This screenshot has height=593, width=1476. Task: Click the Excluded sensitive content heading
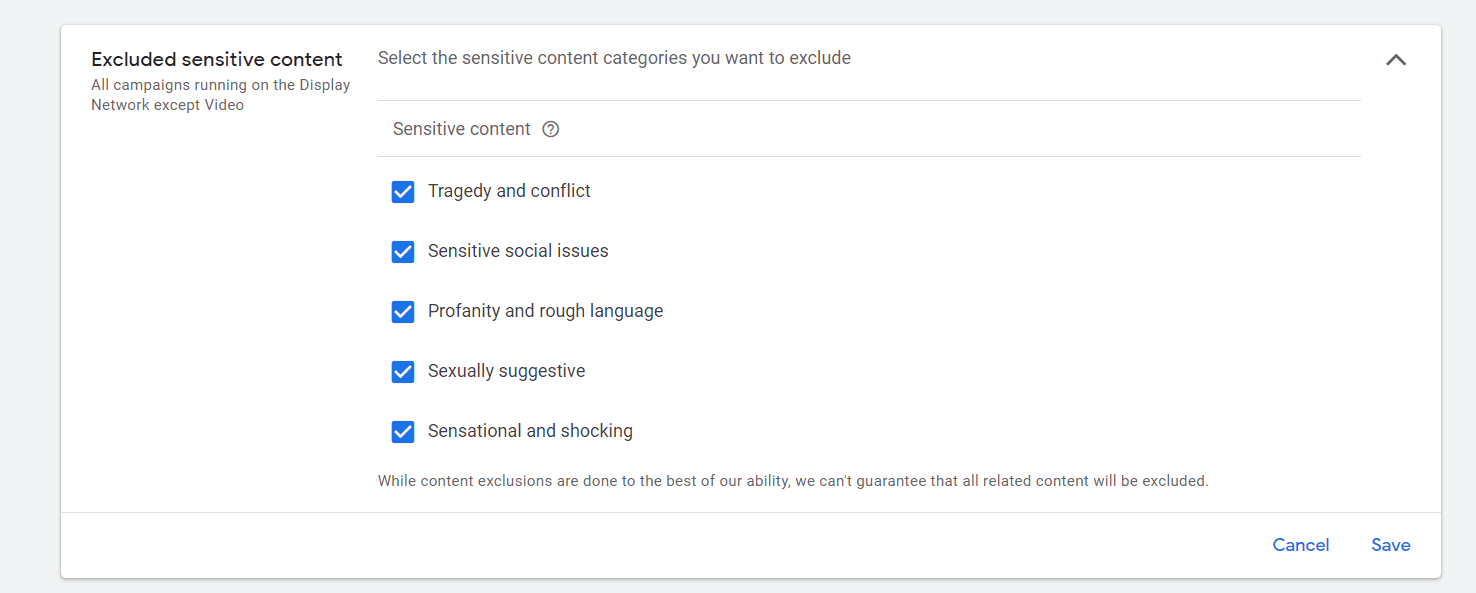tap(216, 59)
